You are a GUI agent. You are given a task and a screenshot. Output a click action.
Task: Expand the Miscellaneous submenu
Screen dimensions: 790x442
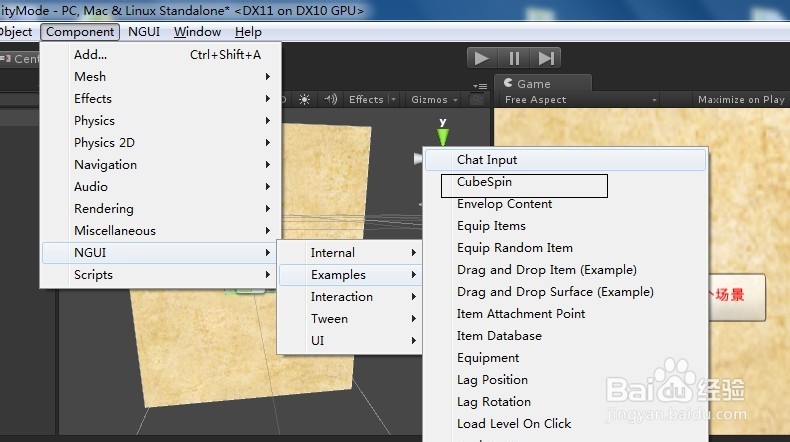(x=160, y=231)
